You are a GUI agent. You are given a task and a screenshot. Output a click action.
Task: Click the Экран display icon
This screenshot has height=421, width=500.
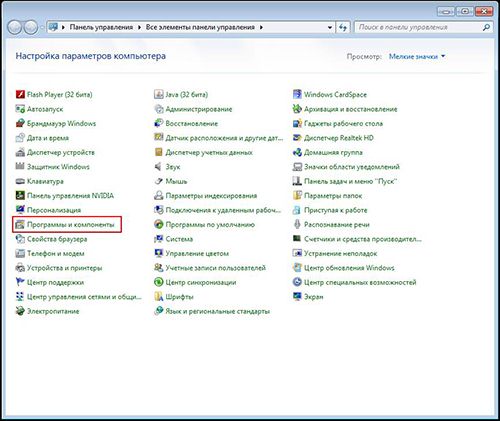(297, 297)
